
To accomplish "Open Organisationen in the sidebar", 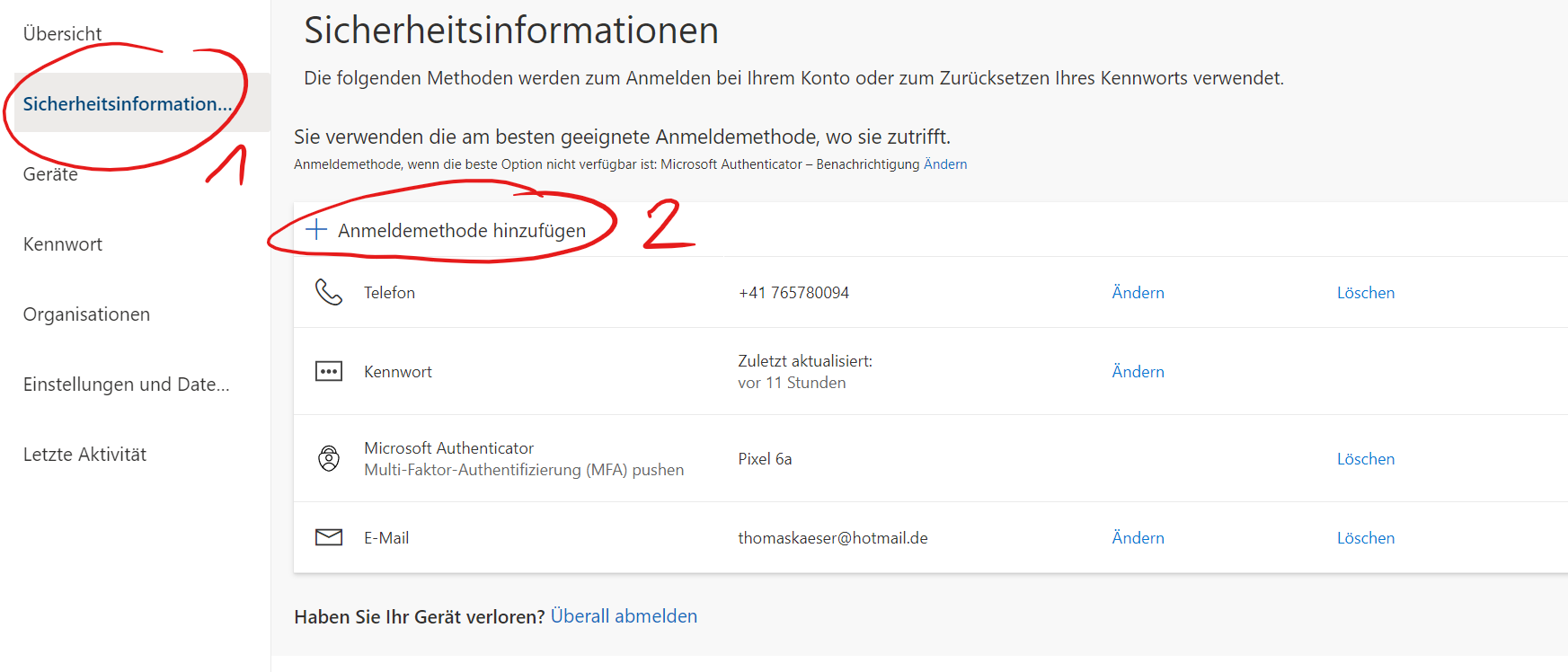I will (x=86, y=314).
